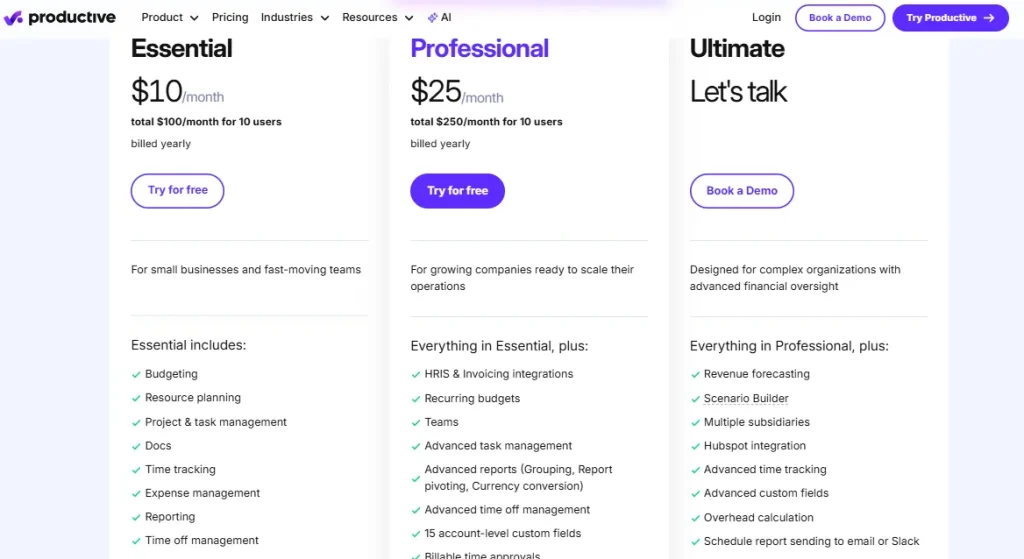Click the checkmark next to Teams
1024x559 pixels.
tap(416, 422)
